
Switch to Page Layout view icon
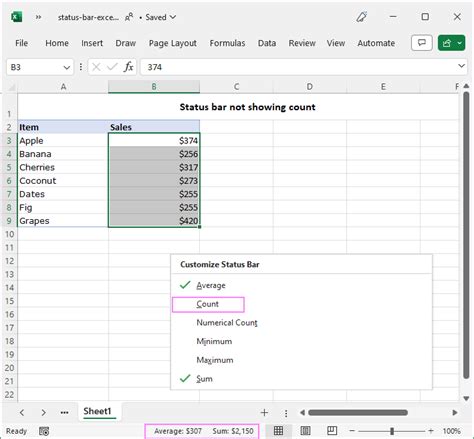305,431
